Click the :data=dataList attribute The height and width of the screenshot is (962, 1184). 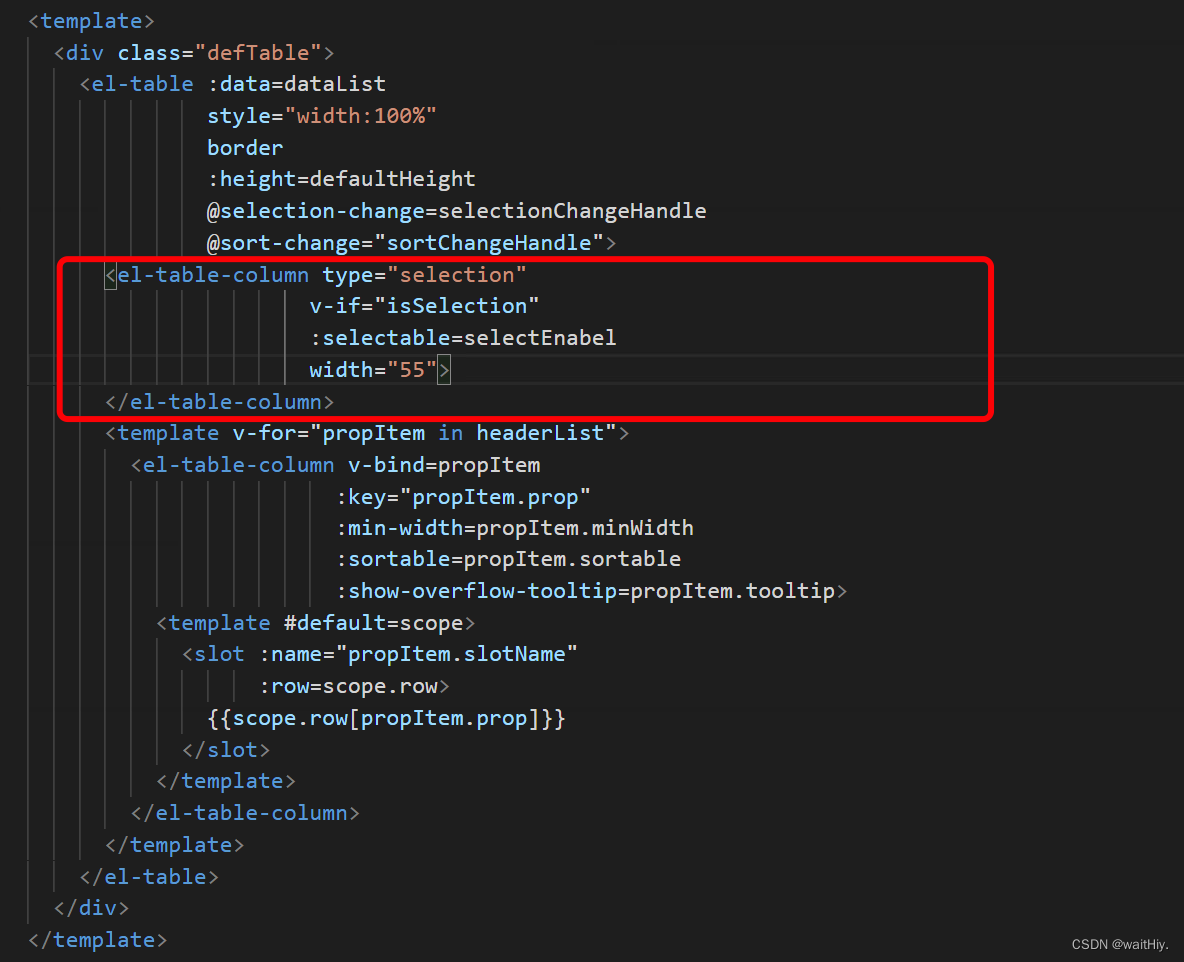297,84
